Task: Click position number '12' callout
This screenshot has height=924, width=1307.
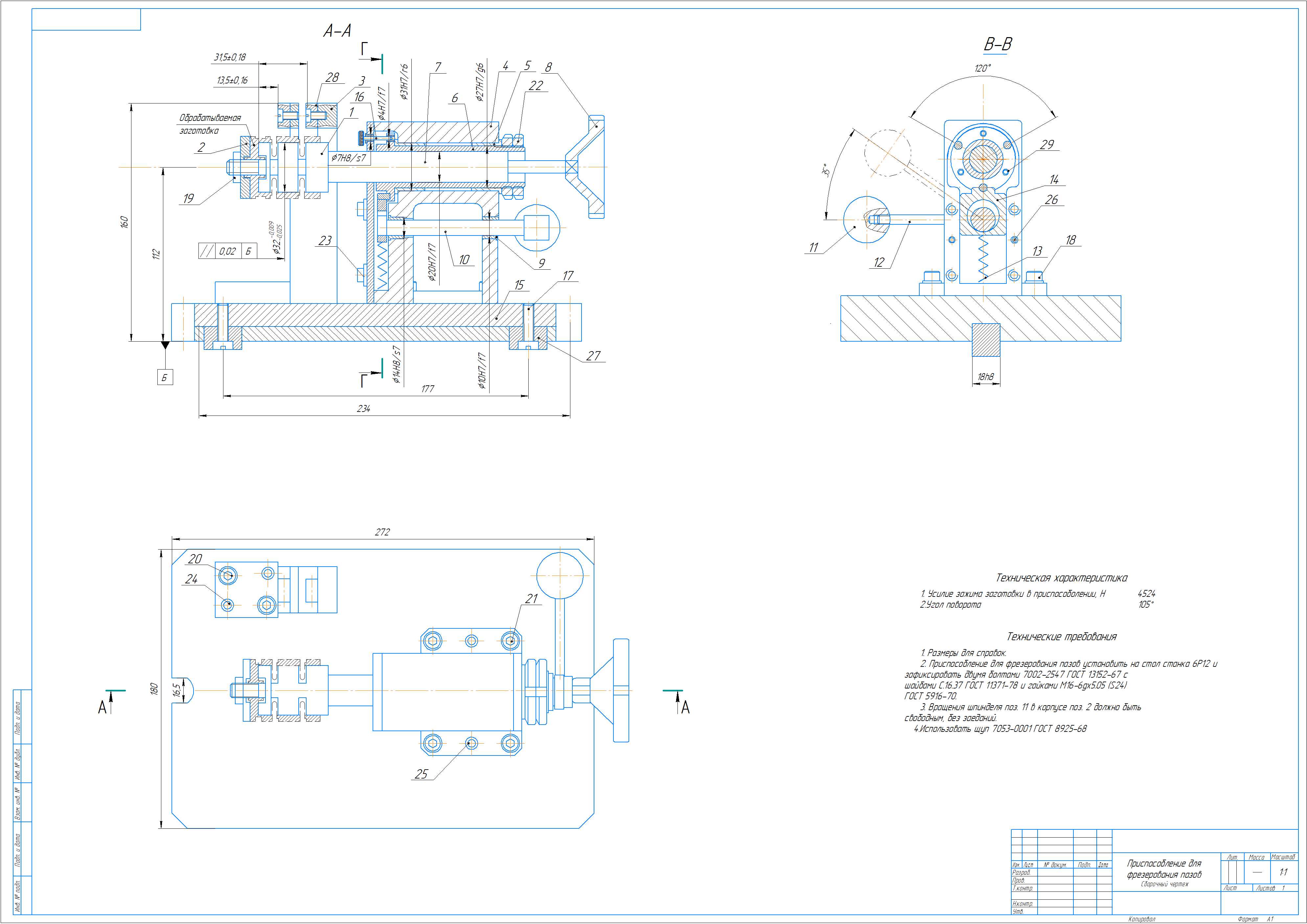Action: click(879, 262)
